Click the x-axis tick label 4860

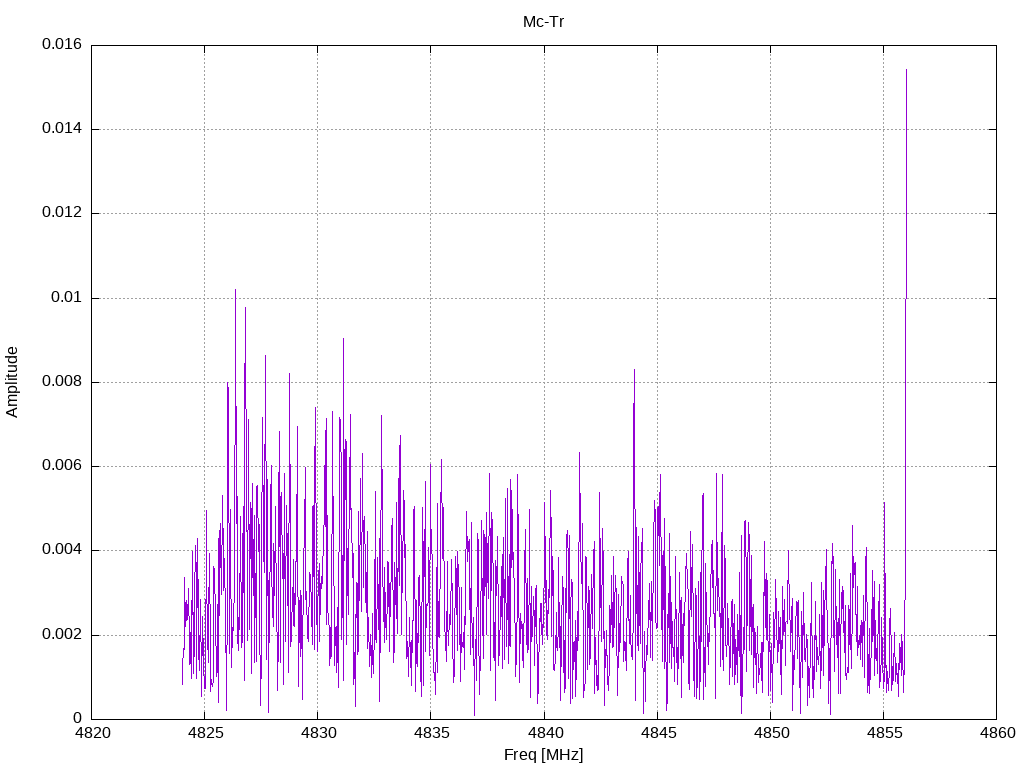(997, 733)
